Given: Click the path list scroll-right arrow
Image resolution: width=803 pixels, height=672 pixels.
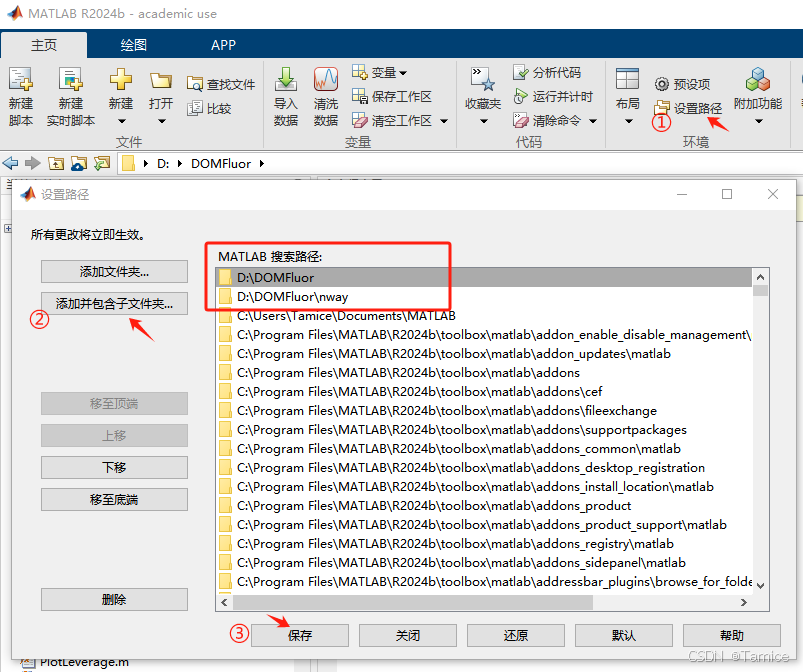Looking at the screenshot, I should (744, 602).
